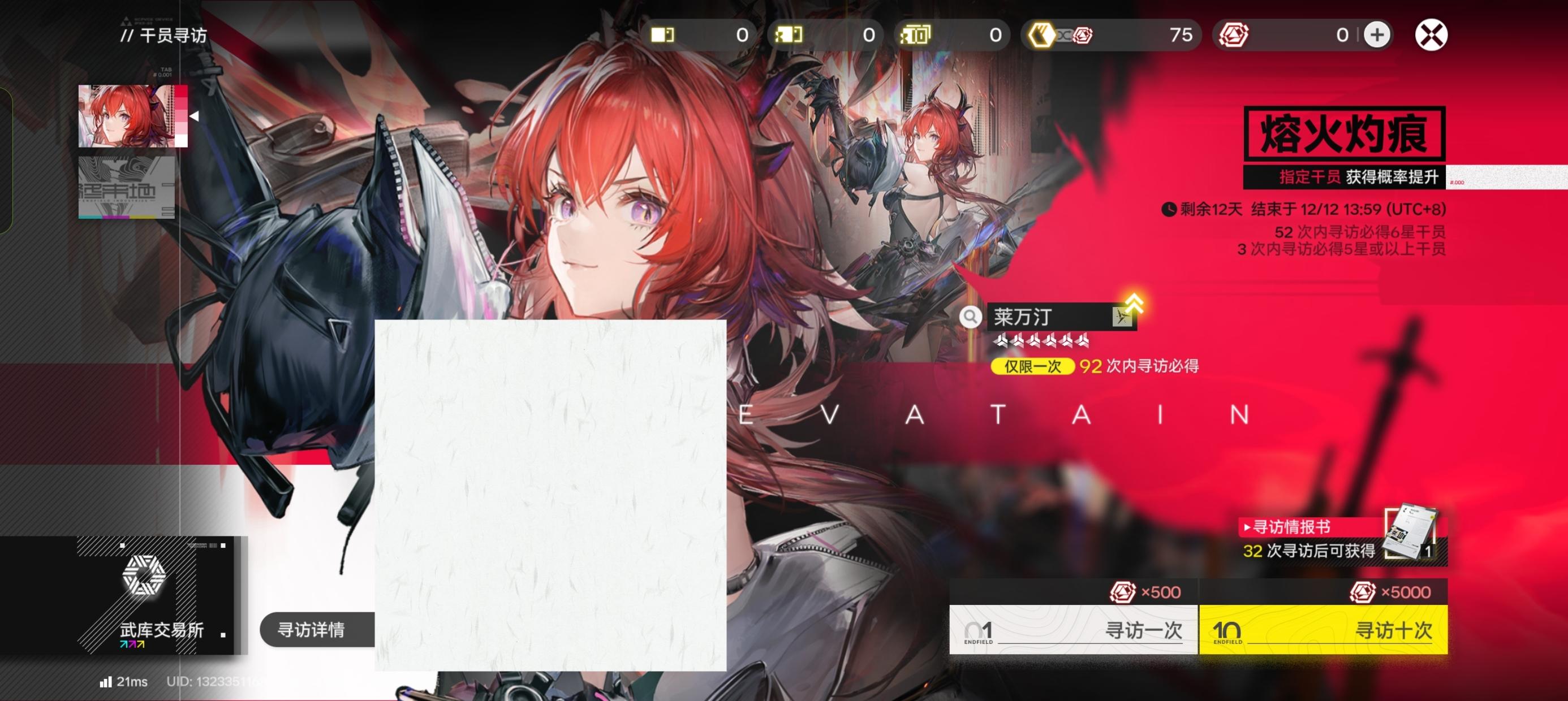Click the 仅限一次 yellow tag
This screenshot has height=701, width=1568.
point(1032,366)
